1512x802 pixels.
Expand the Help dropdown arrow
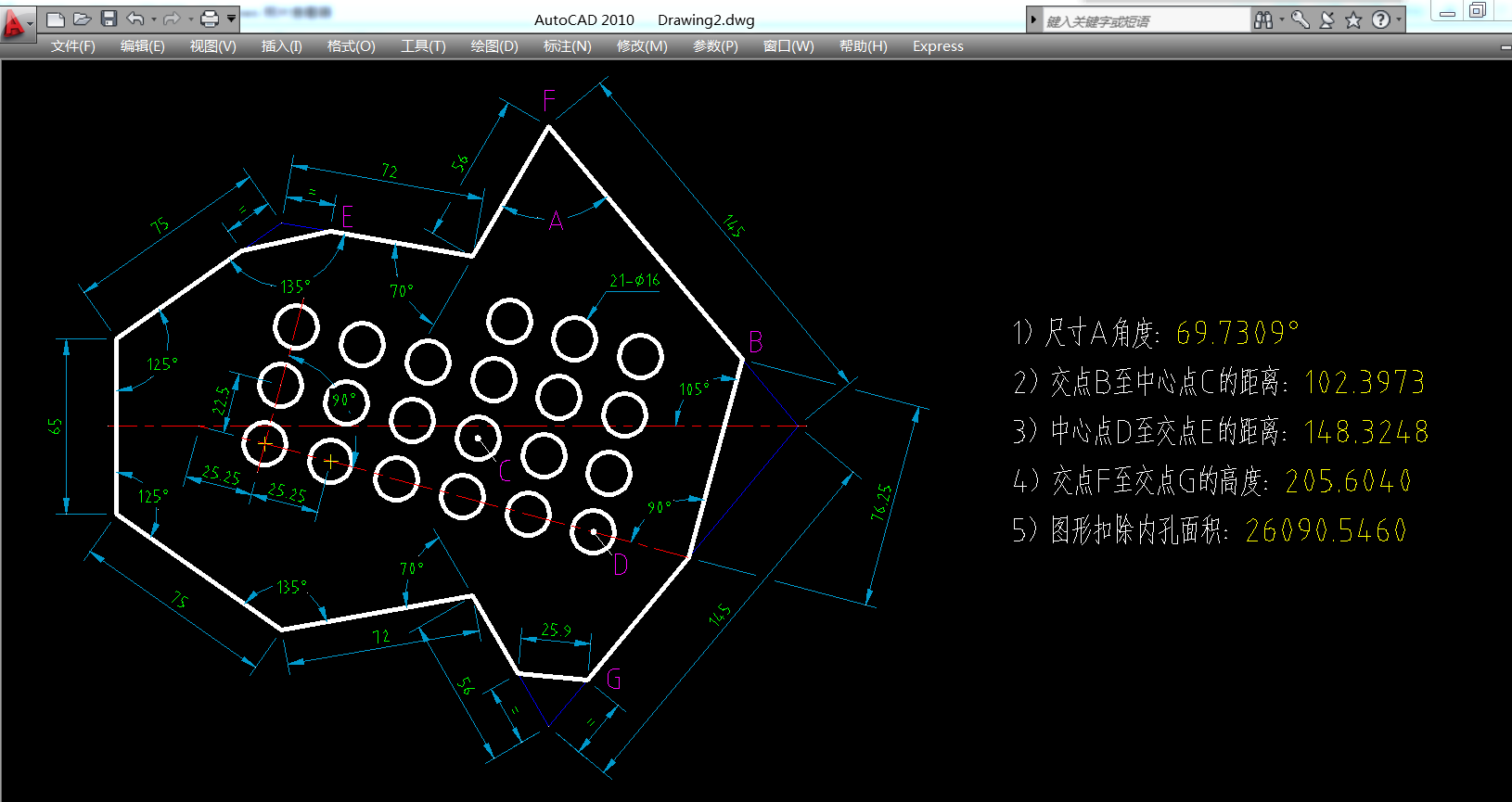coord(1399,19)
